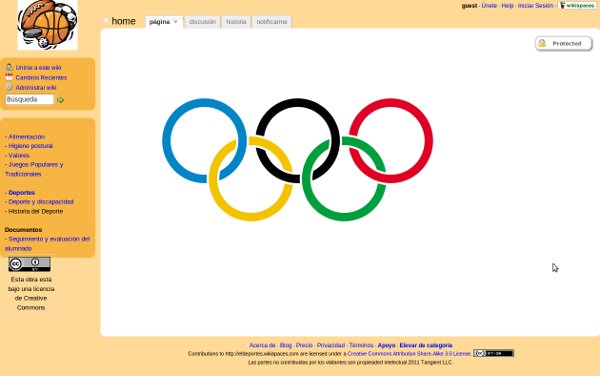Image resolution: width=600 pixels, height=376 pixels.
Task: Click the Protected padlock icon
Action: coord(542,43)
